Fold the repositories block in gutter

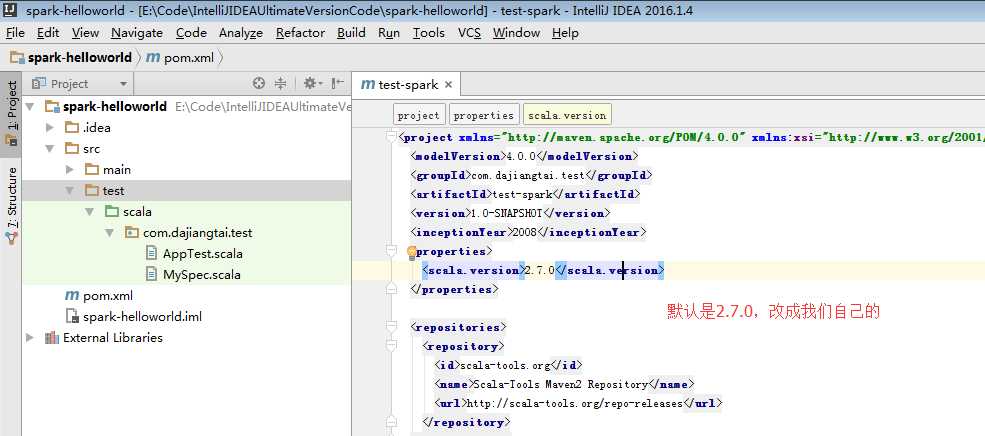coord(392,327)
